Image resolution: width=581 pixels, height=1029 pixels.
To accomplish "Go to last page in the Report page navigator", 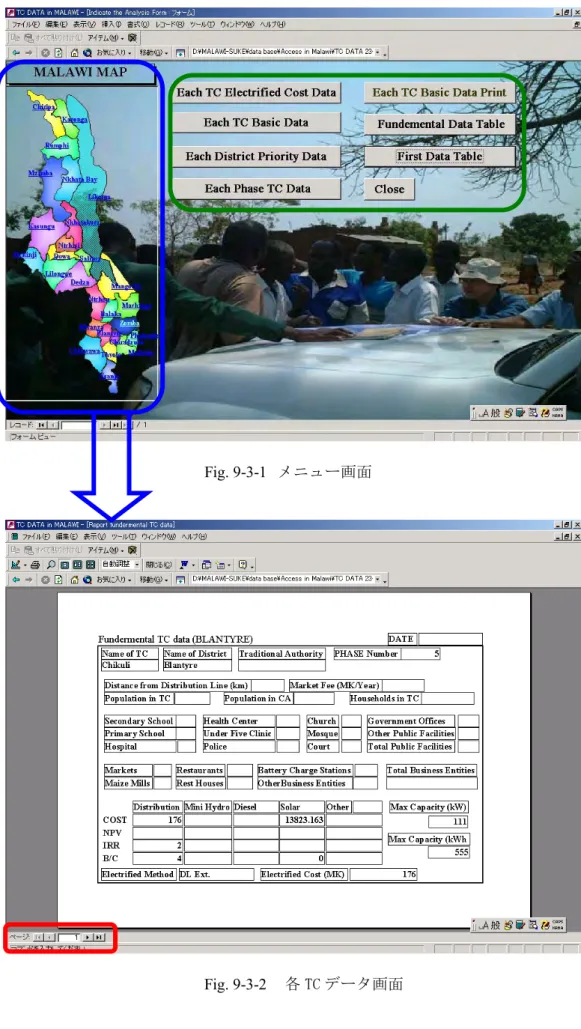I will (x=99, y=937).
